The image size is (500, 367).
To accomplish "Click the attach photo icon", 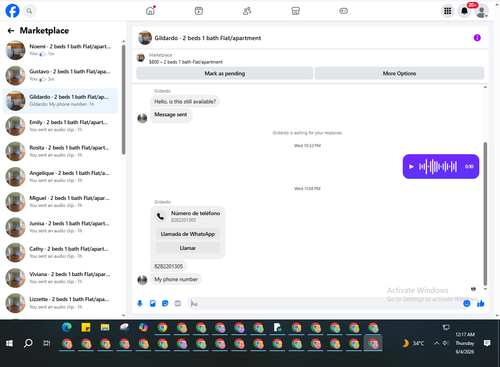I will point(153,303).
